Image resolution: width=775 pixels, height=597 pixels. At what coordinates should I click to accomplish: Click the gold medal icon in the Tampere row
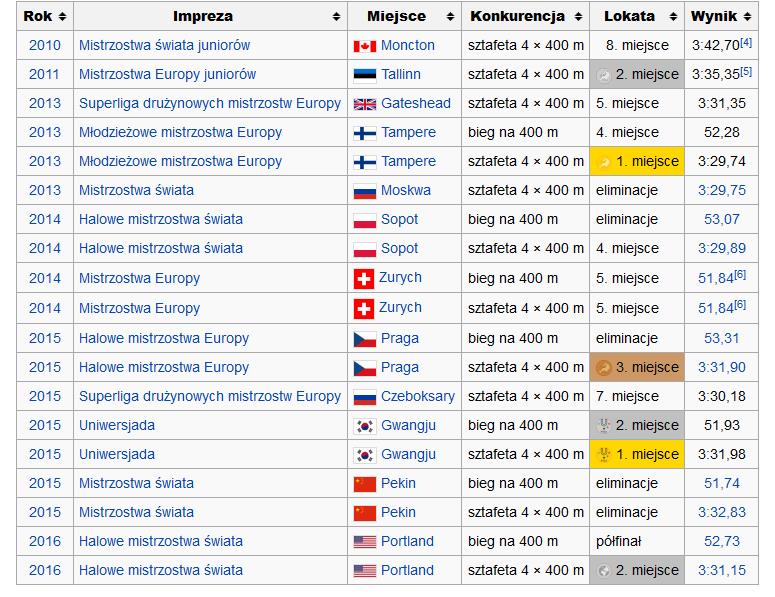pos(604,162)
